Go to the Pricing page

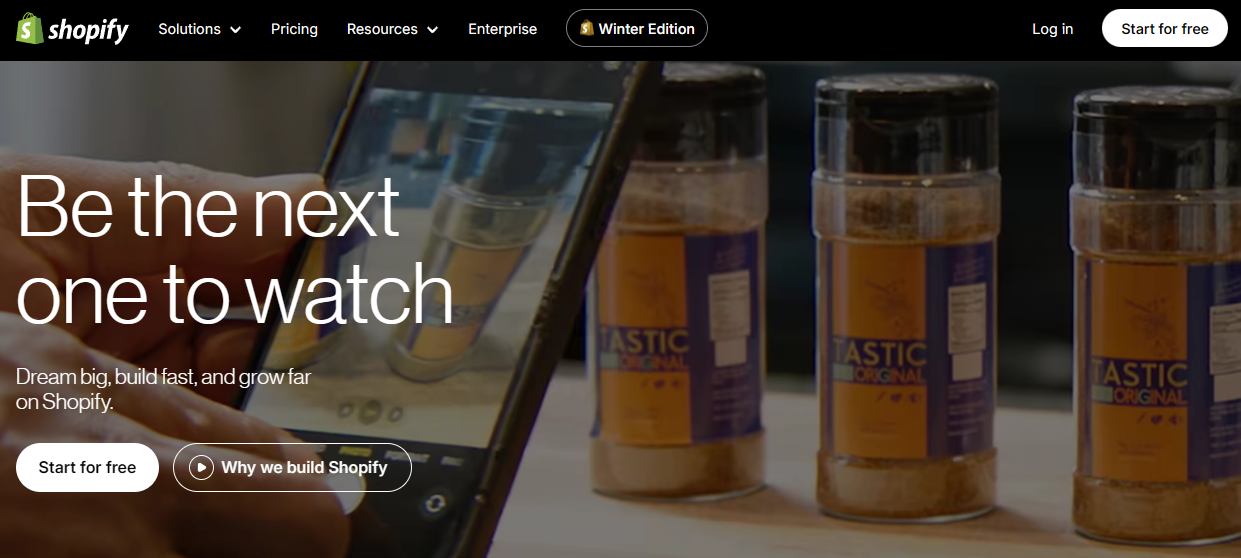(x=294, y=29)
